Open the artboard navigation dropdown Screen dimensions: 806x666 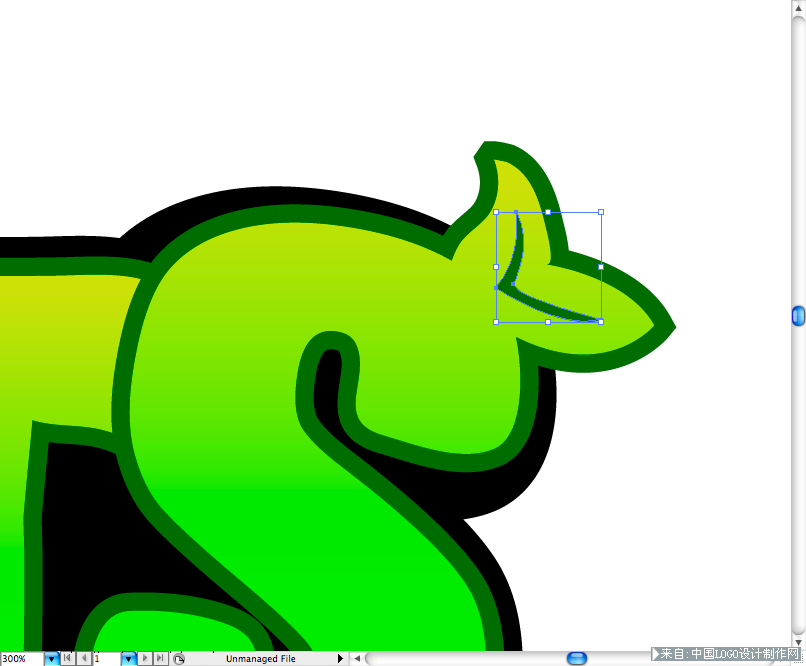click(129, 659)
